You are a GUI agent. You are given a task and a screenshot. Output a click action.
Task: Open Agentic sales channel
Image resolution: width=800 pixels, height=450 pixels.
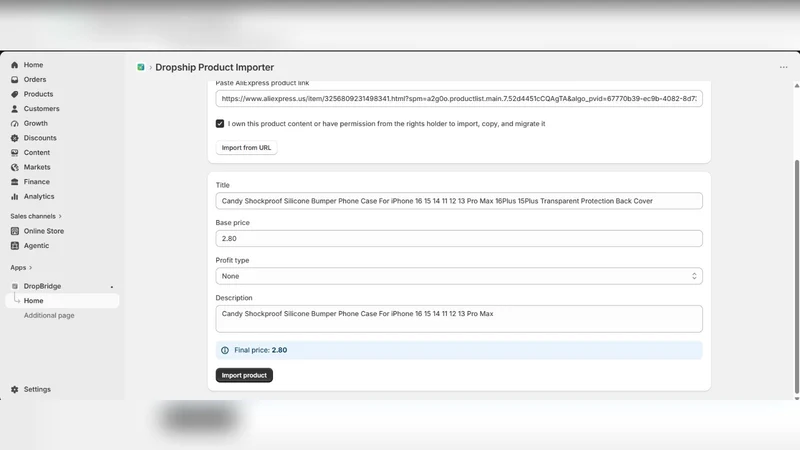(x=36, y=245)
